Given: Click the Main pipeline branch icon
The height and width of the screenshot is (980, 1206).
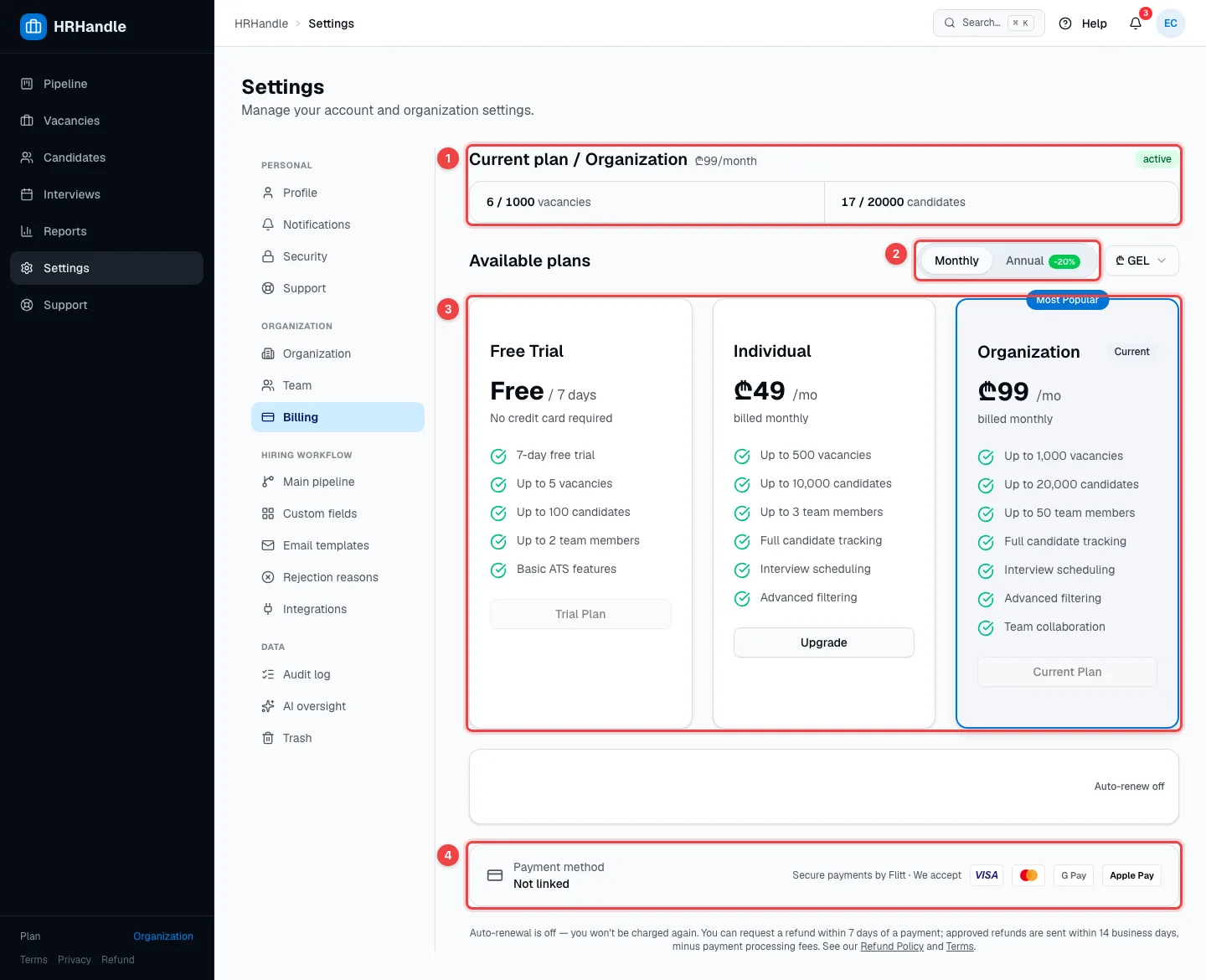Looking at the screenshot, I should [x=268, y=482].
